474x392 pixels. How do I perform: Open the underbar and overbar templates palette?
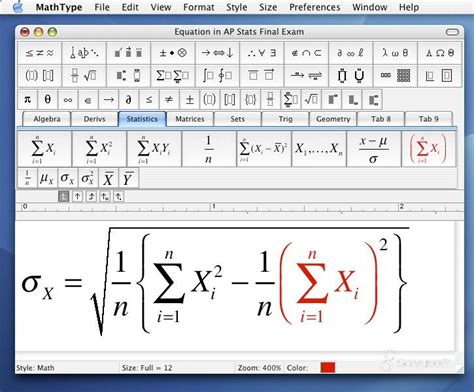click(x=262, y=76)
